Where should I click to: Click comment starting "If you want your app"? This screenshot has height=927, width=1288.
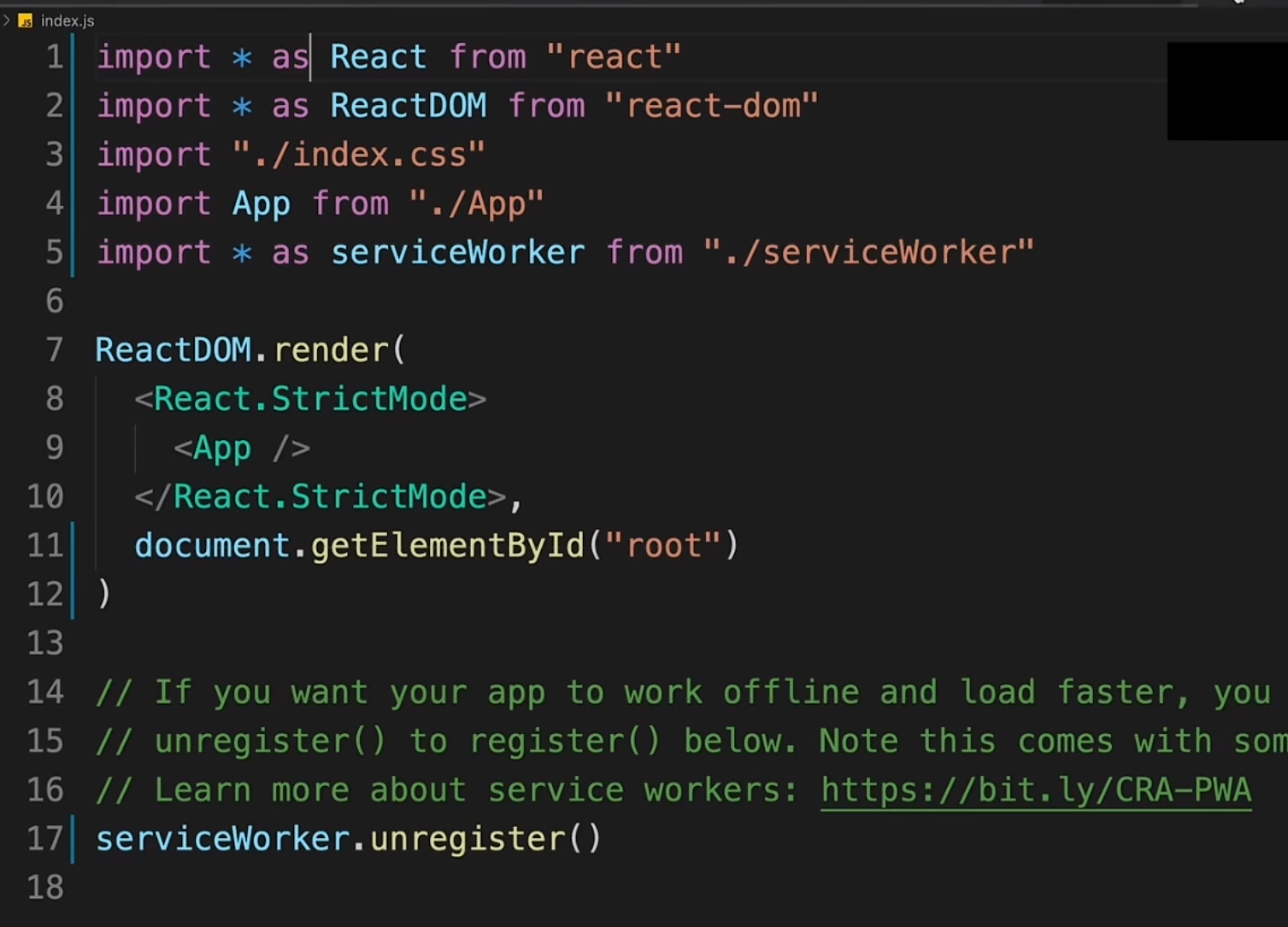coord(683,692)
